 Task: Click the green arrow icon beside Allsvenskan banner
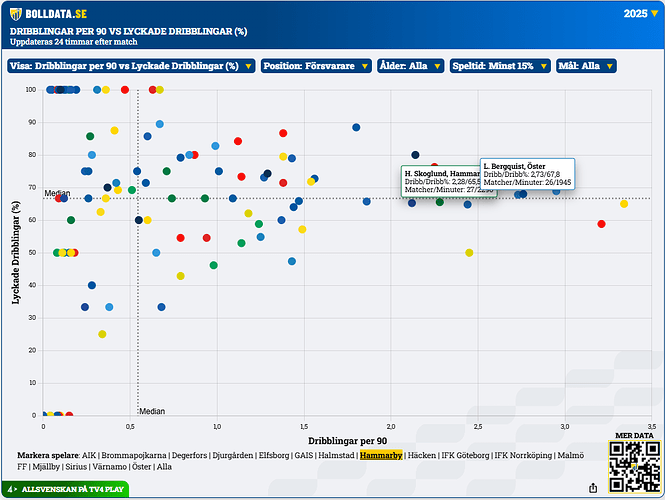pyautogui.click(x=10, y=487)
